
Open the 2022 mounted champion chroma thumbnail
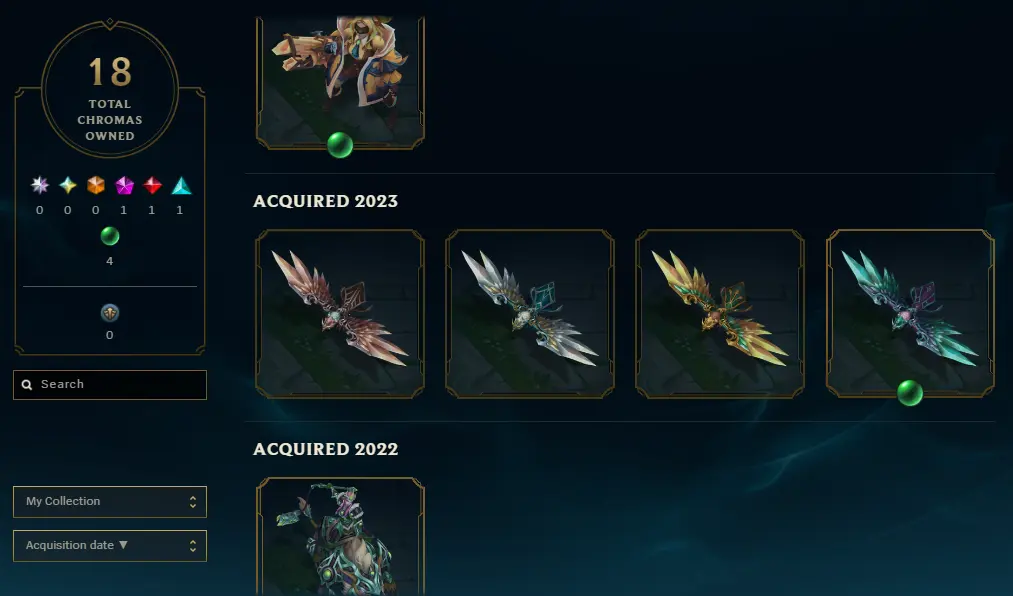[x=340, y=537]
